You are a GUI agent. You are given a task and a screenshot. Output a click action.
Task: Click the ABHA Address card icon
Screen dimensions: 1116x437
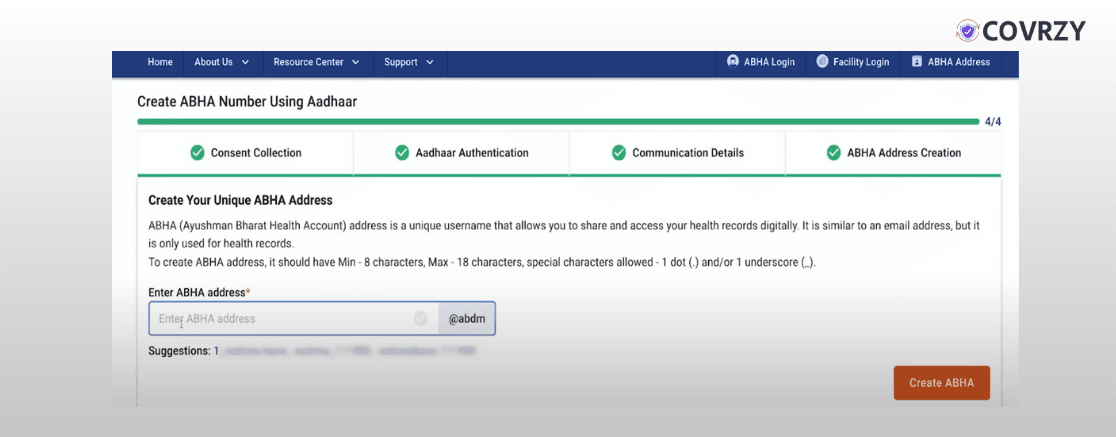point(917,62)
